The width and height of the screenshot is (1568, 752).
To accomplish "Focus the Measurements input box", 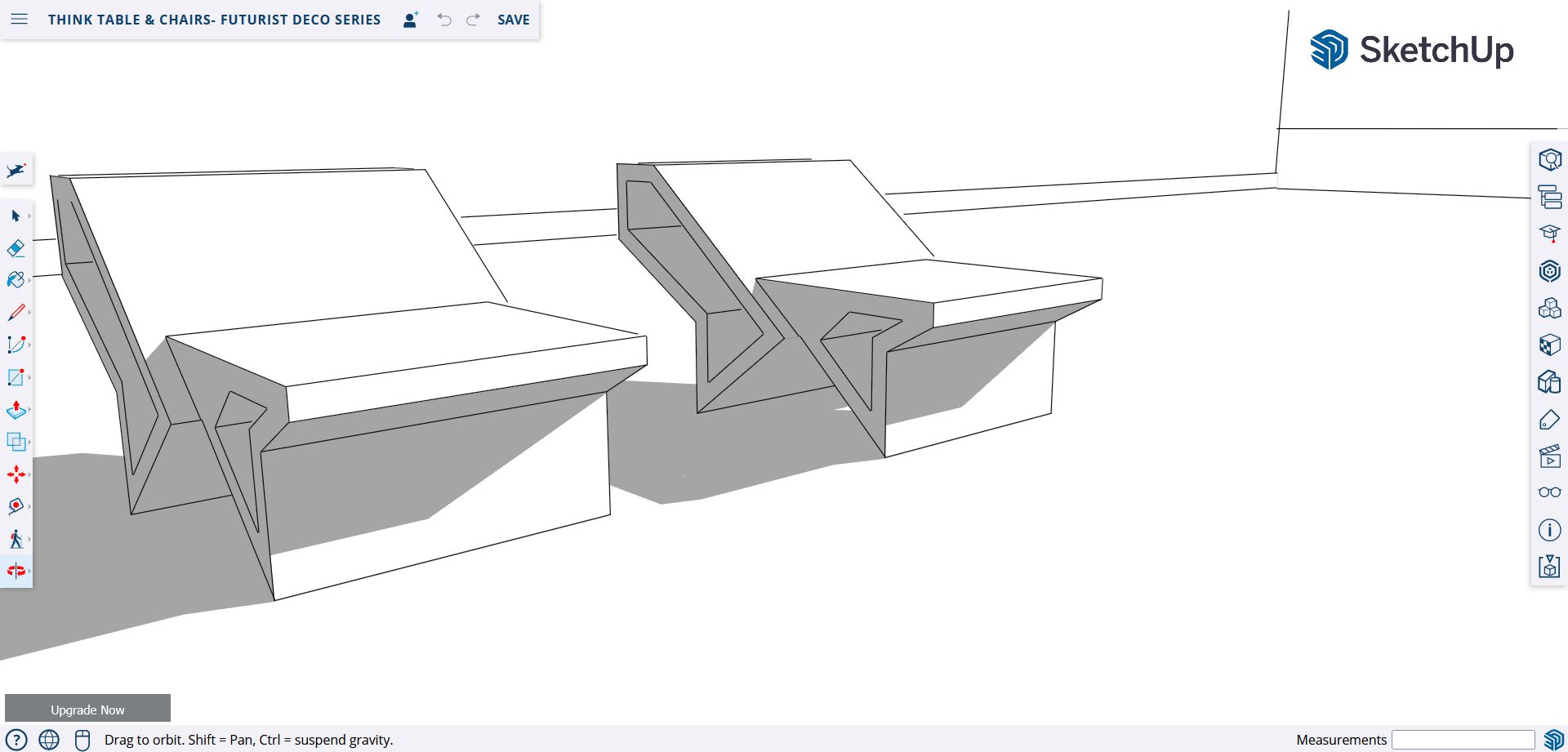I will (x=1463, y=740).
